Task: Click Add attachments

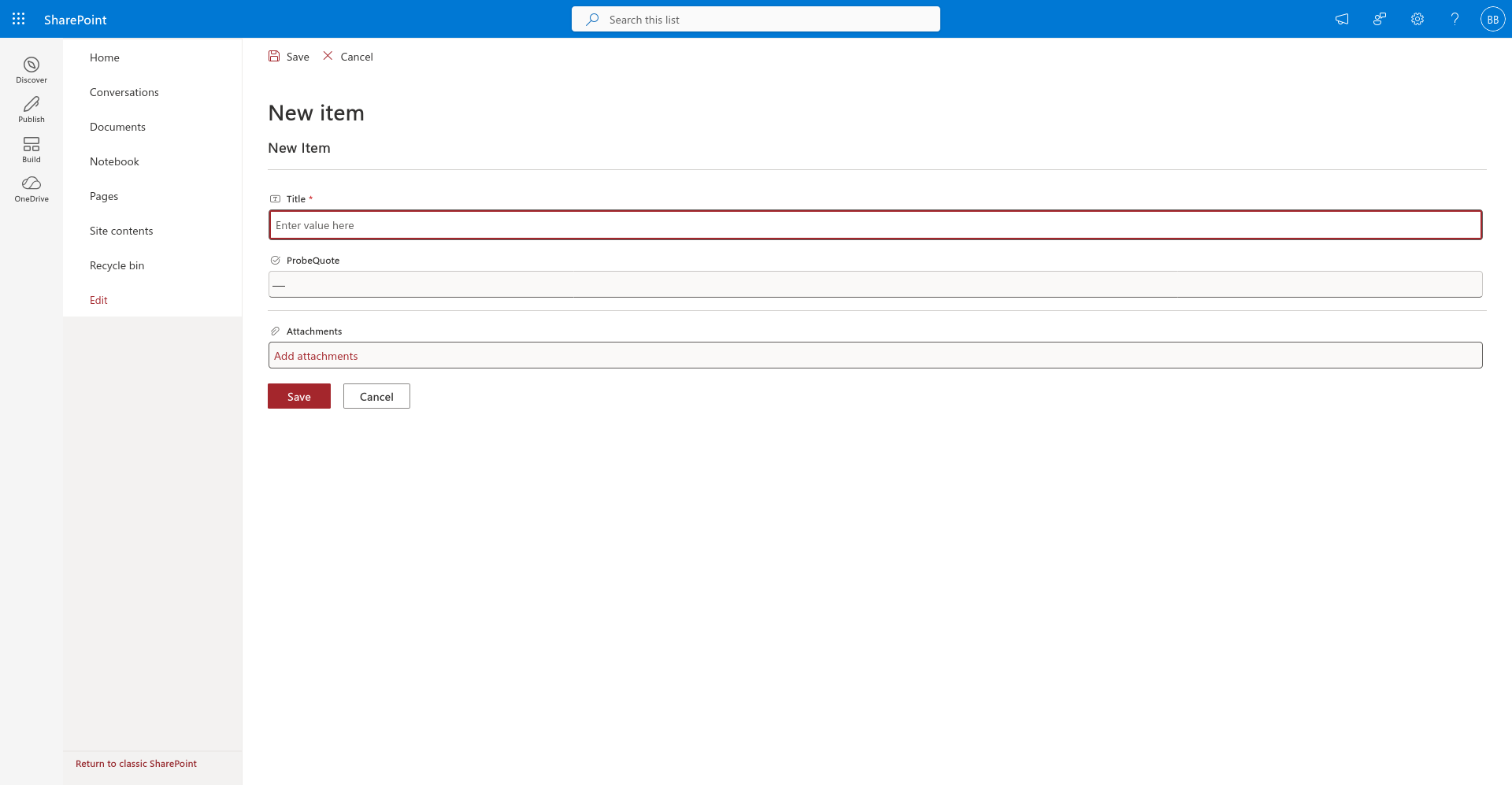Action: point(316,356)
